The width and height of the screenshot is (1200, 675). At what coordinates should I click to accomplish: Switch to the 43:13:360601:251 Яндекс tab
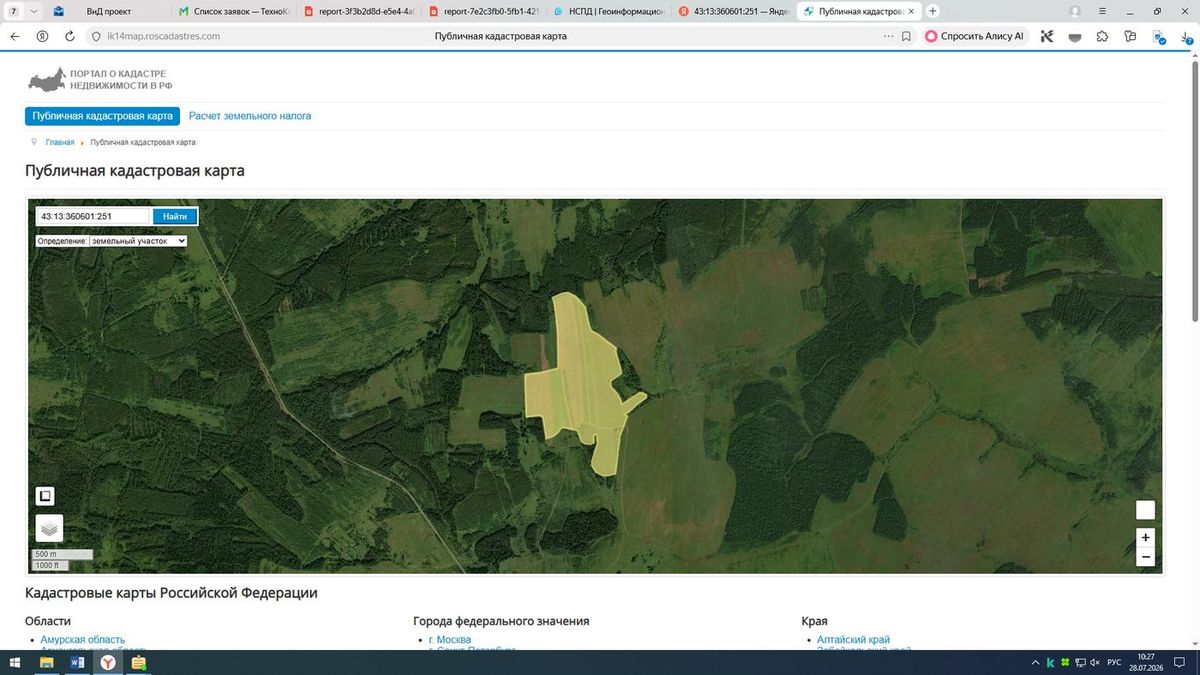coord(733,11)
